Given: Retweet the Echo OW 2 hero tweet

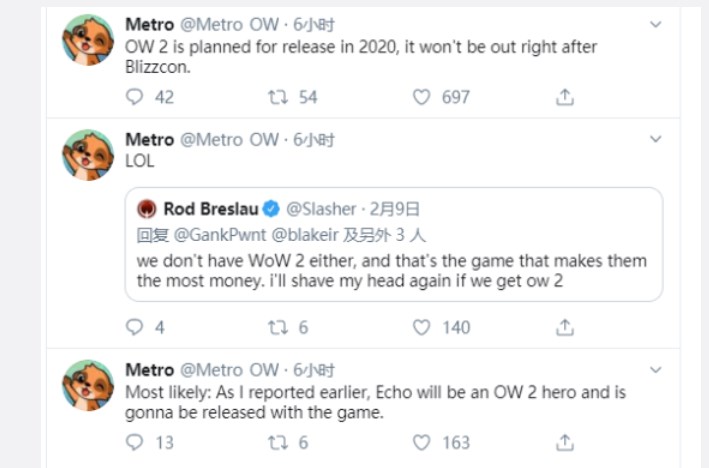Looking at the screenshot, I should tap(279, 442).
